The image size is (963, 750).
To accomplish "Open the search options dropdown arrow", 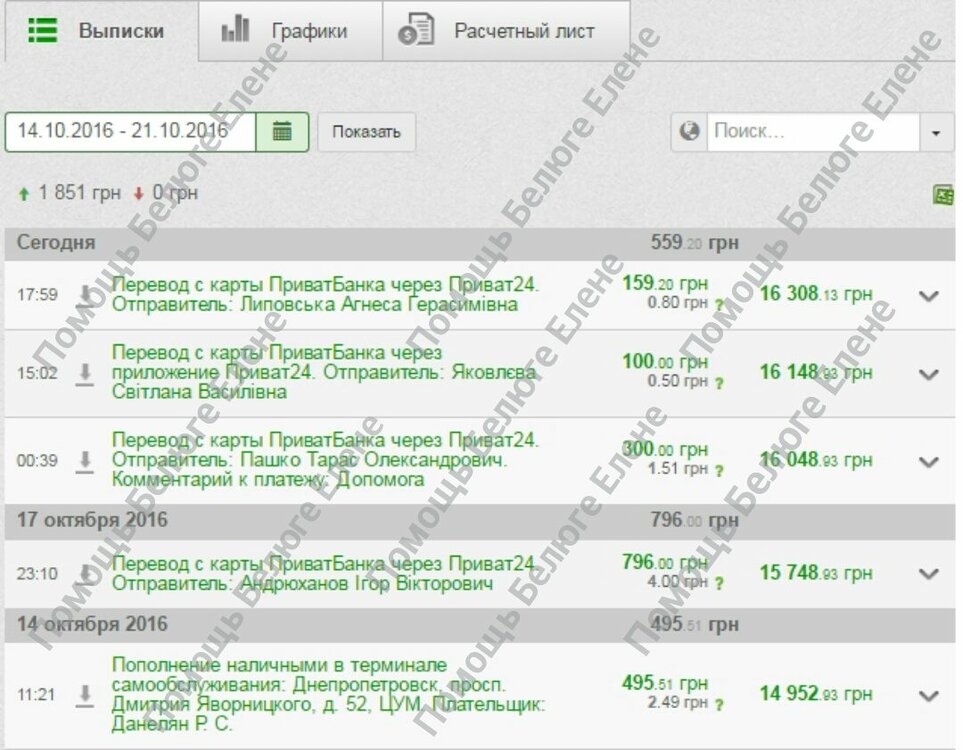I will point(936,132).
